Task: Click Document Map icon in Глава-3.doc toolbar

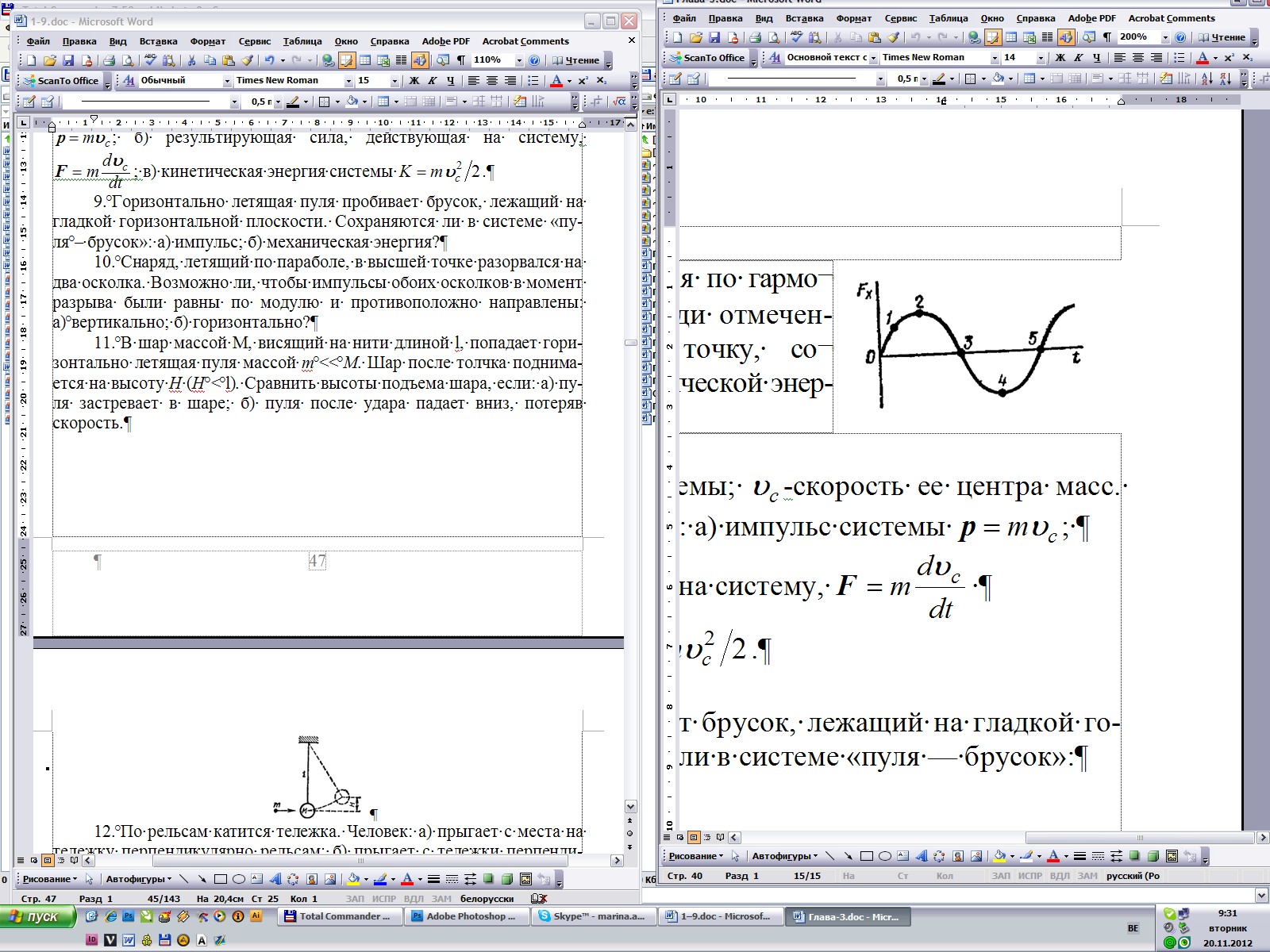Action: 1088,37
